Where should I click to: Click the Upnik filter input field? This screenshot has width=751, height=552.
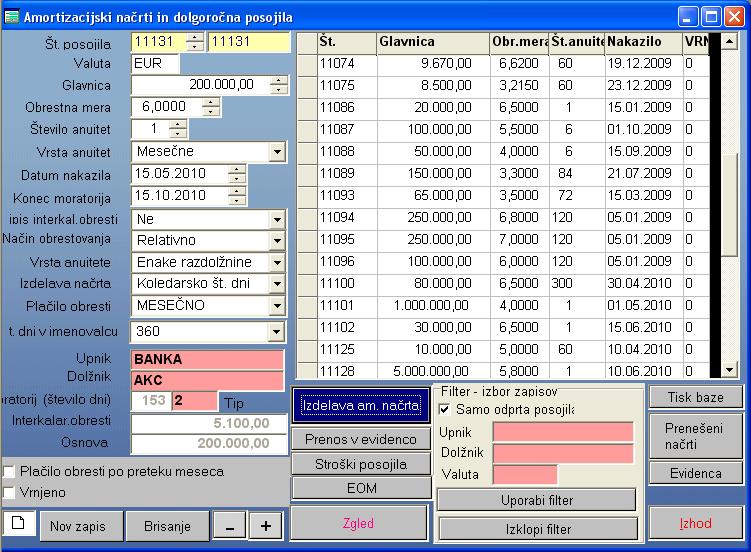(563, 431)
